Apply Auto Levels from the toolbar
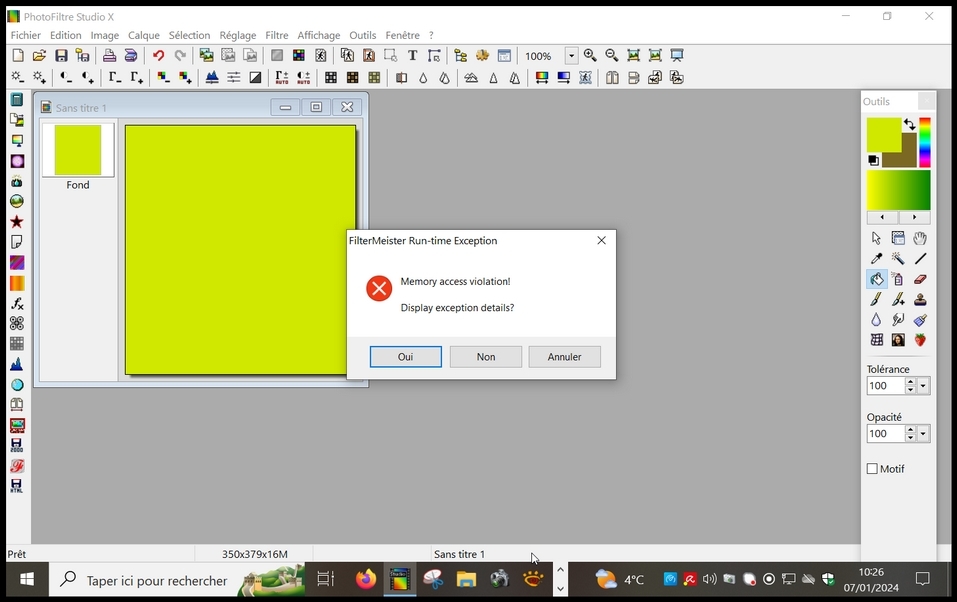The image size is (957, 602). (282, 78)
